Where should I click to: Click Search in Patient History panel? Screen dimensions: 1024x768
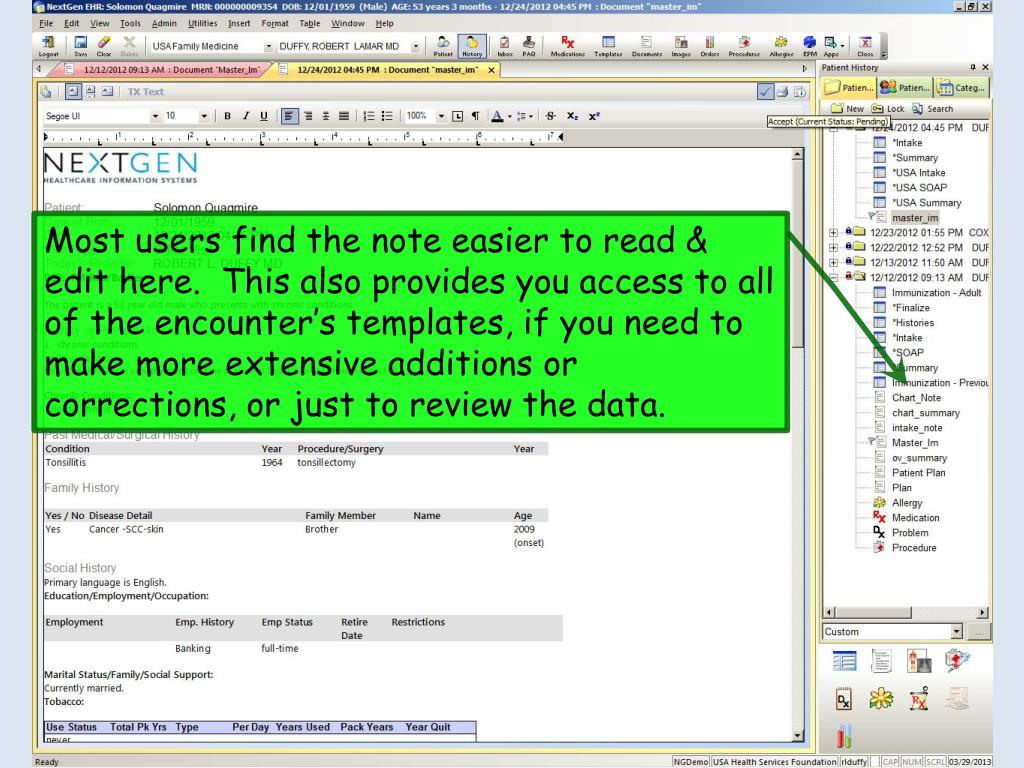coord(933,109)
